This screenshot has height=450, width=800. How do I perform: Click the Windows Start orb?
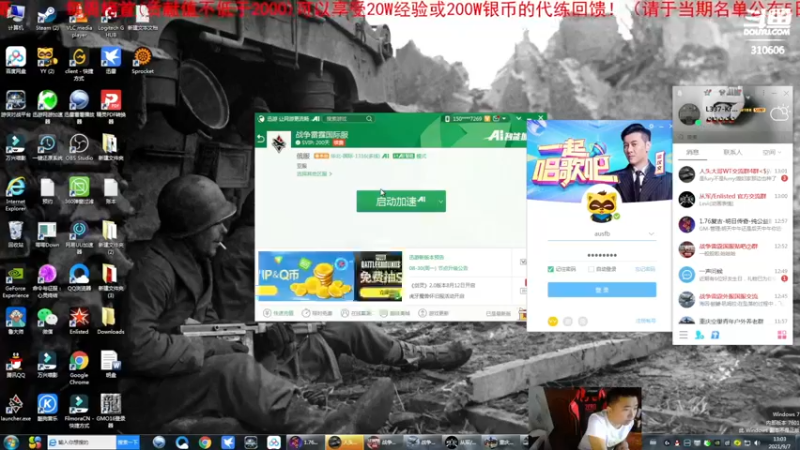click(x=11, y=442)
